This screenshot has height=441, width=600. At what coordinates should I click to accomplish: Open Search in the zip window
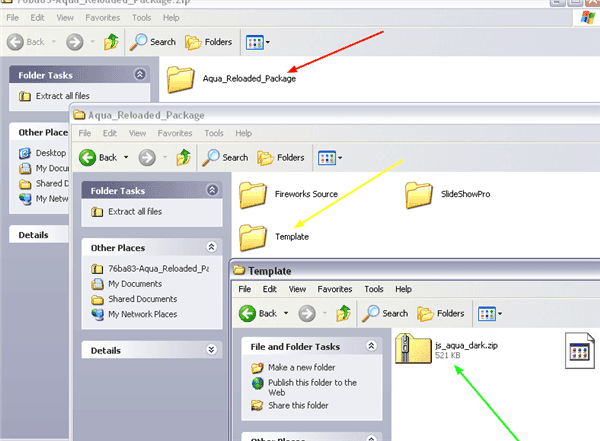(x=152, y=42)
